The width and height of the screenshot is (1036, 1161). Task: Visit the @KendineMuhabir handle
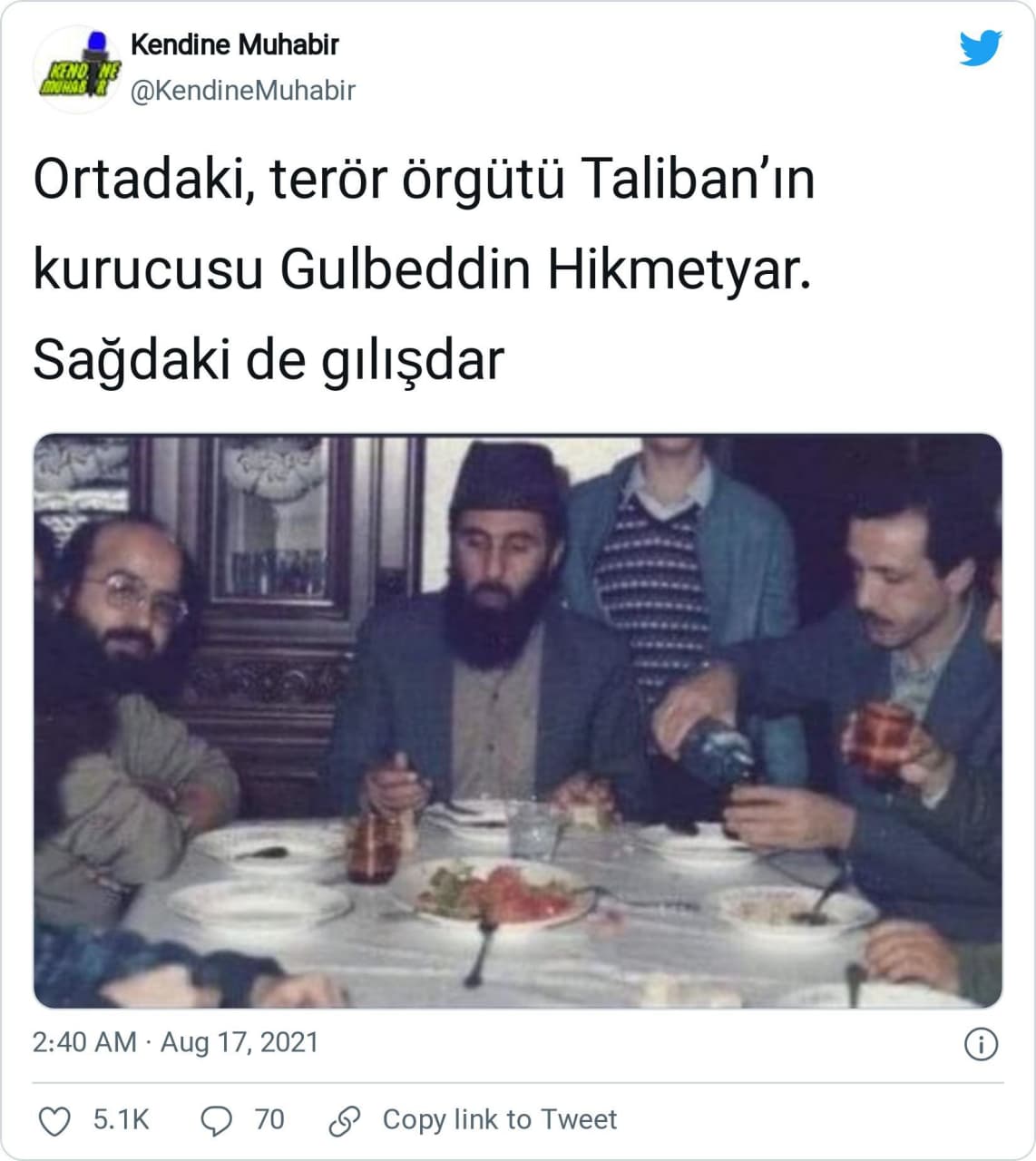243,91
